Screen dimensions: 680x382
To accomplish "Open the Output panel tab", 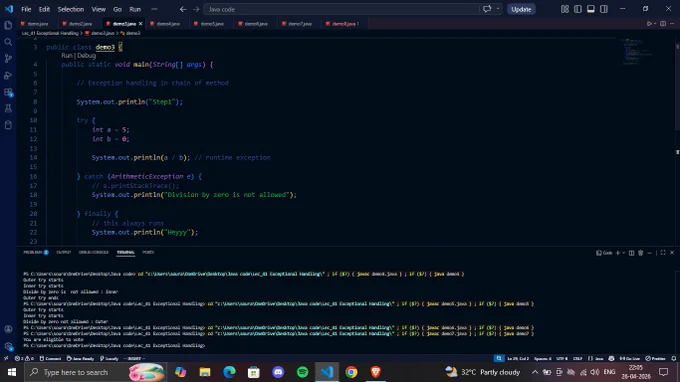I will pos(63,252).
